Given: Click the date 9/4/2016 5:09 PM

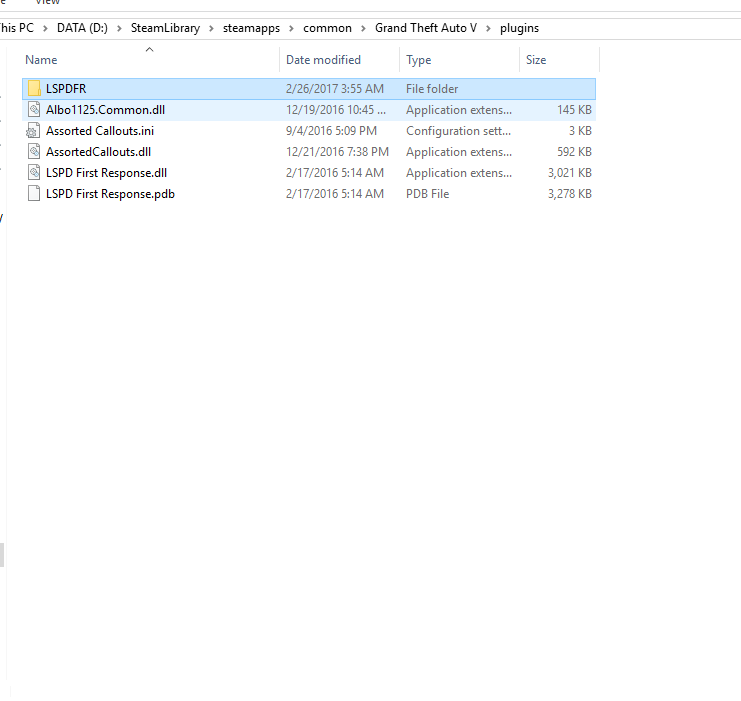Looking at the screenshot, I should (331, 130).
